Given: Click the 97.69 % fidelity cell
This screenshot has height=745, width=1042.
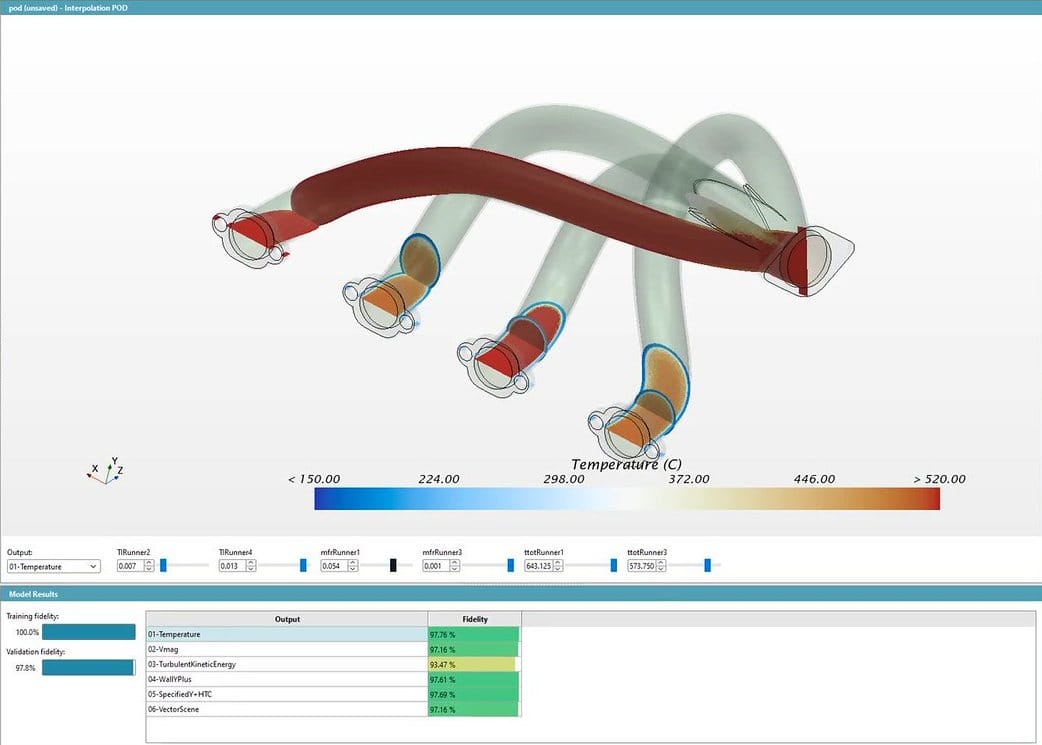Looking at the screenshot, I should click(x=474, y=694).
